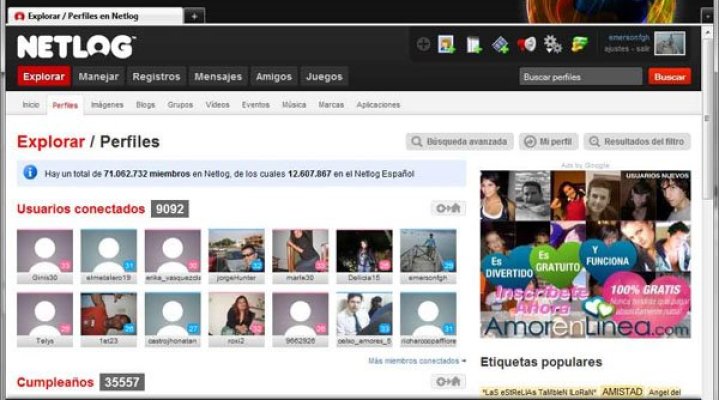Click the magnifier in Búsqueda avanzada button

click(416, 142)
